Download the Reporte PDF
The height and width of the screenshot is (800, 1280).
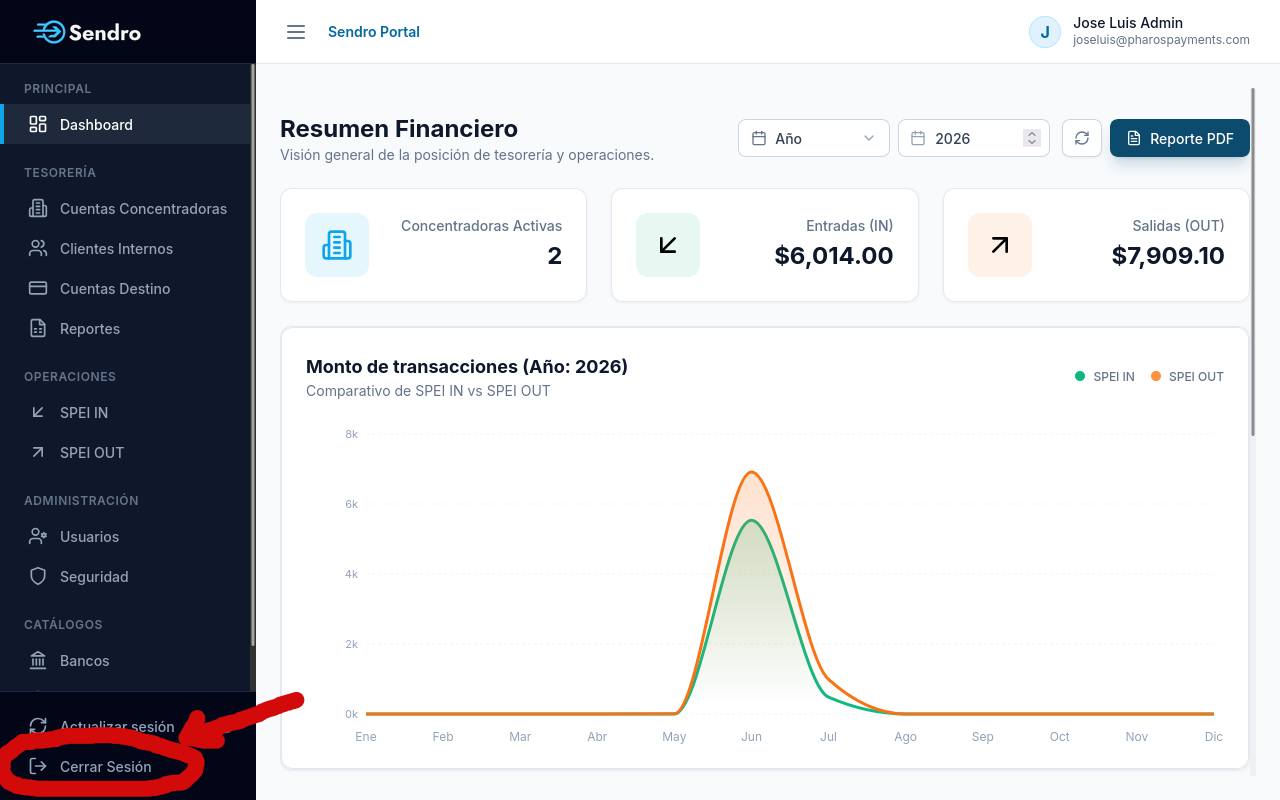[x=1180, y=138]
